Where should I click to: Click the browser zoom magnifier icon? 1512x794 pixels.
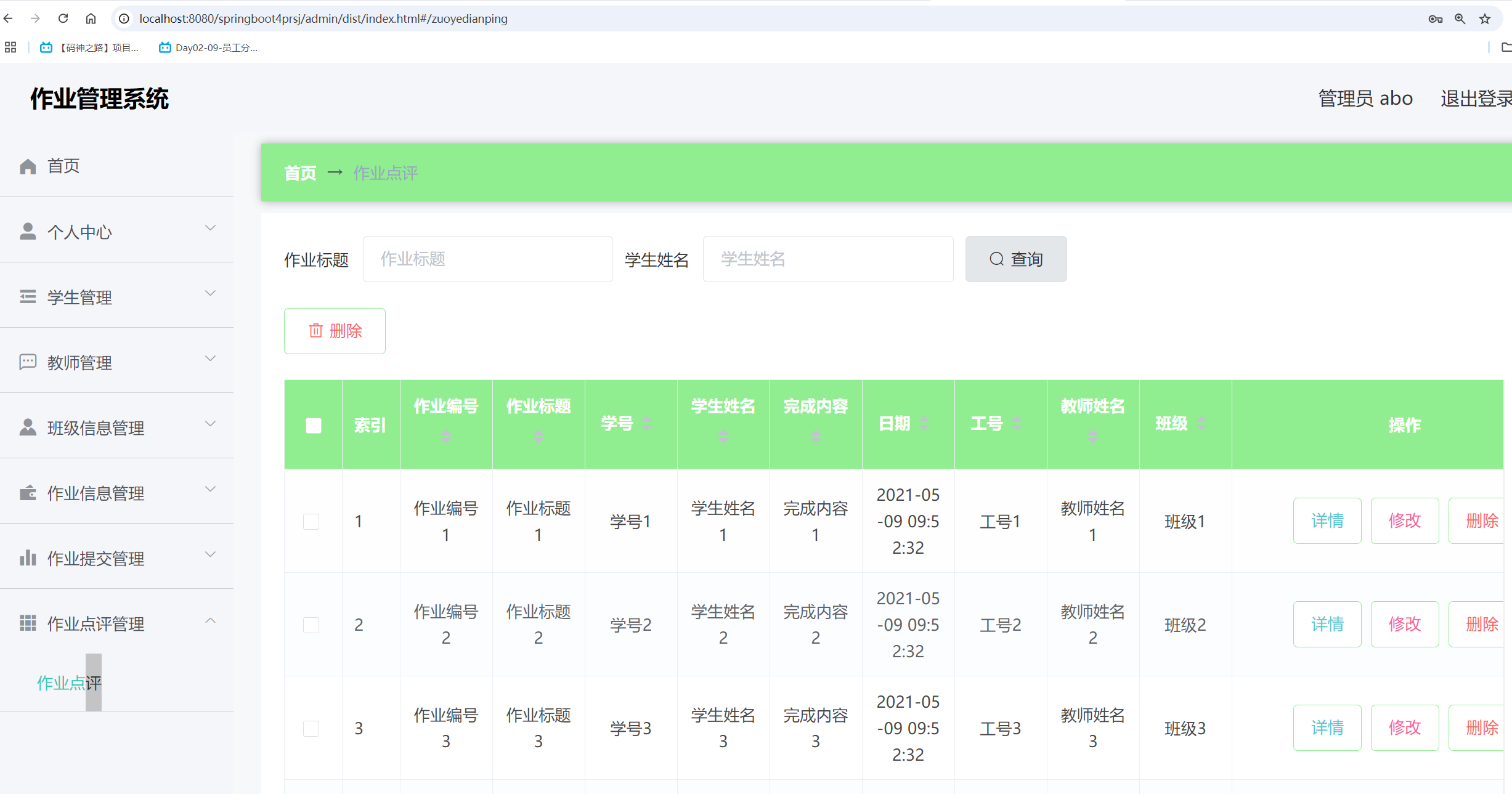[1460, 18]
